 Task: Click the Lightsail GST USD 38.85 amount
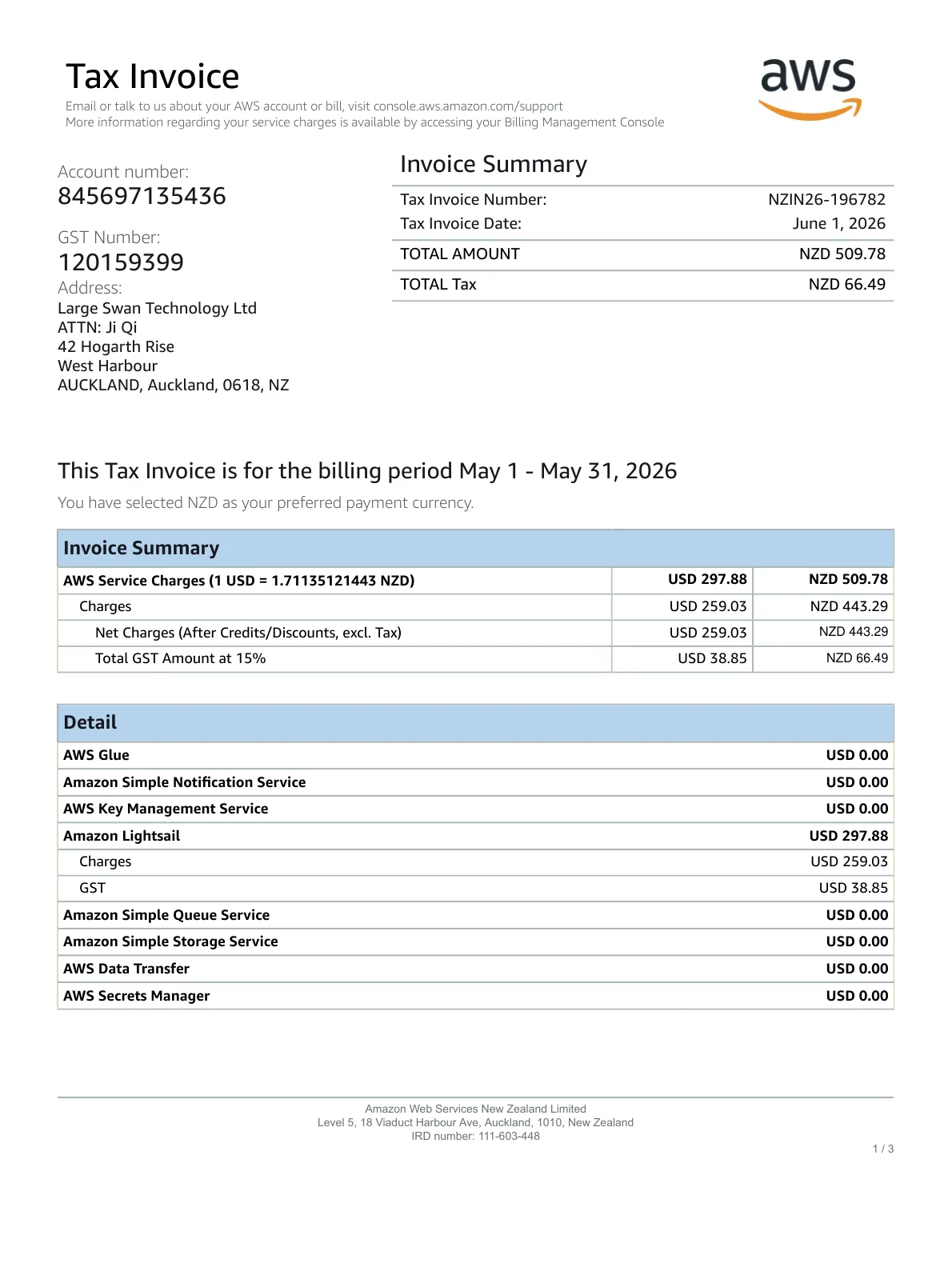[853, 888]
